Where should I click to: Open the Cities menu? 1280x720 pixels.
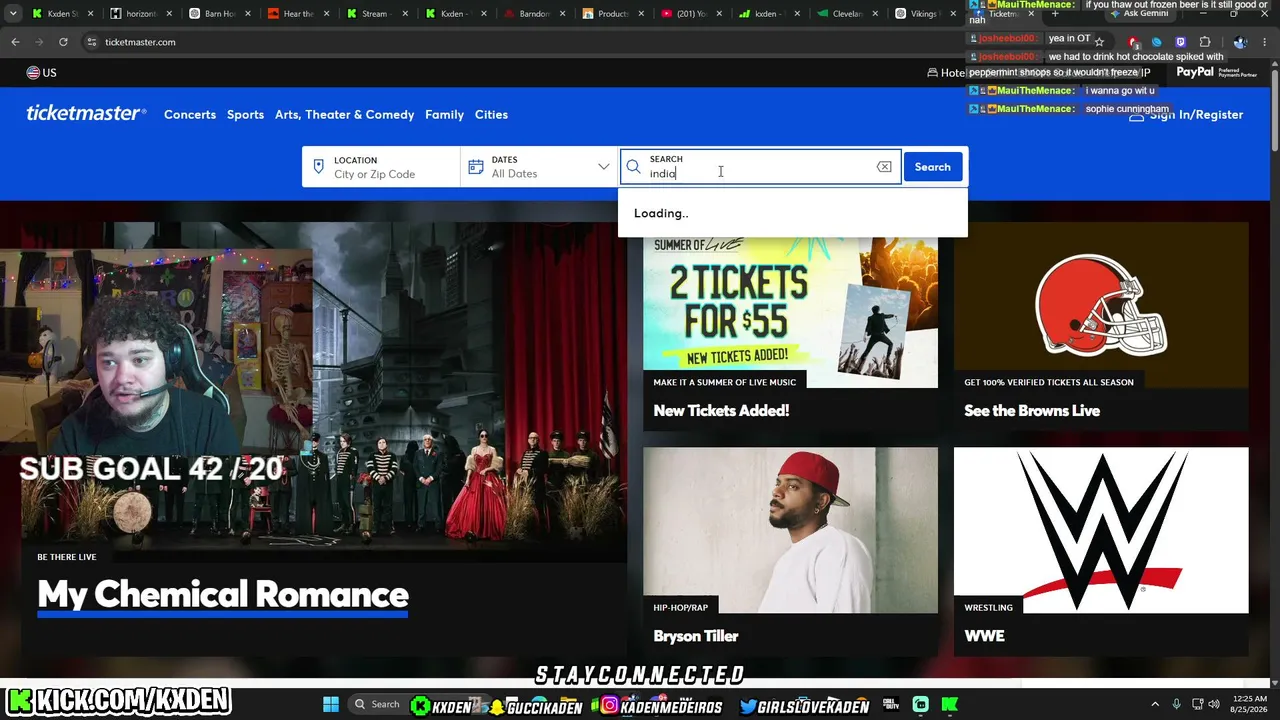(x=491, y=114)
